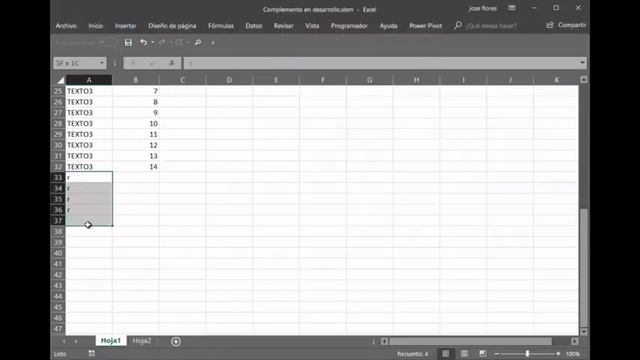This screenshot has height=360, width=640.
Task: Click the horizontal scroll right arrow
Action: click(575, 341)
